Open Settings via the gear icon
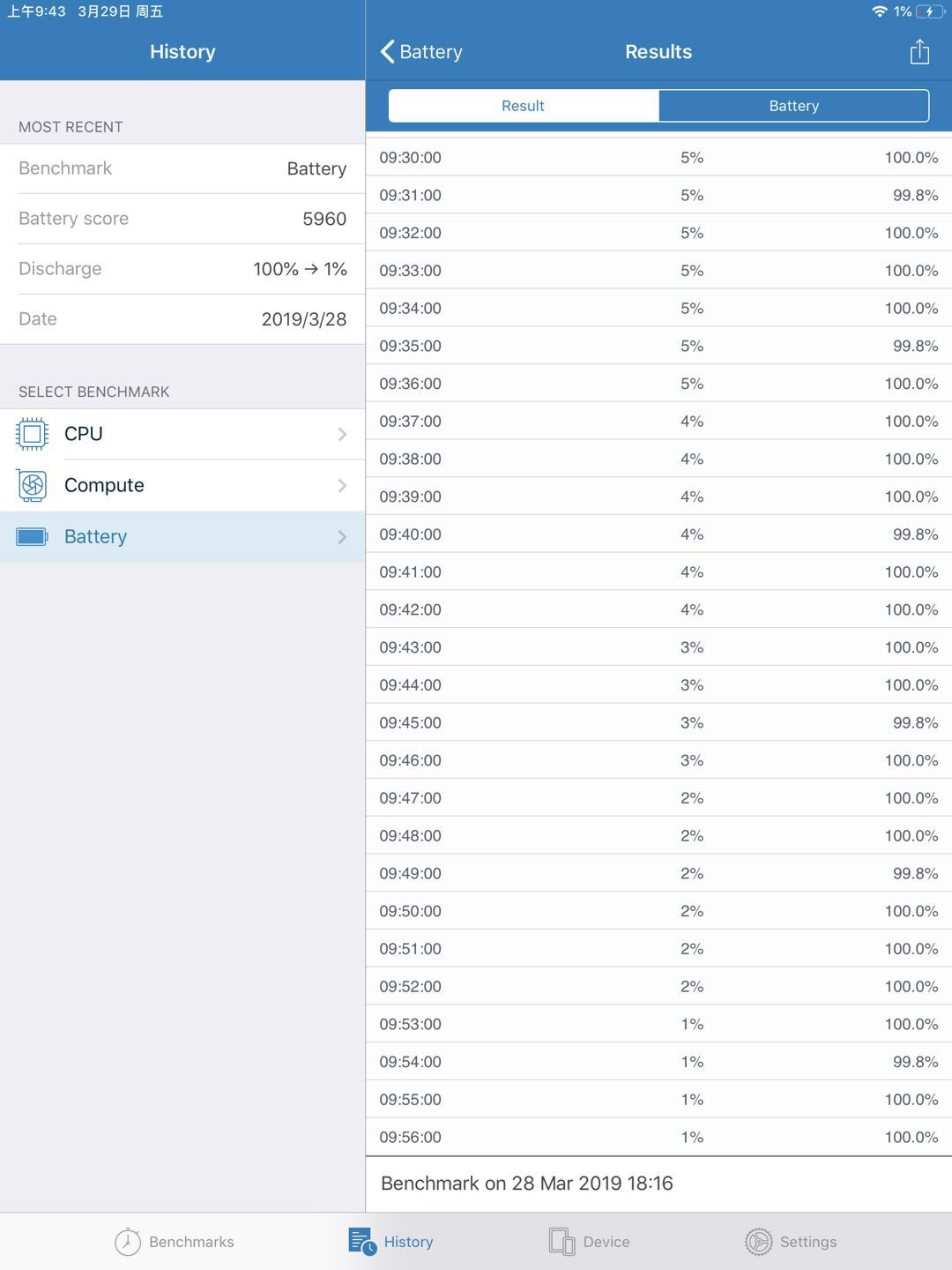Screen dimensions: 952x1270 tap(759, 1241)
